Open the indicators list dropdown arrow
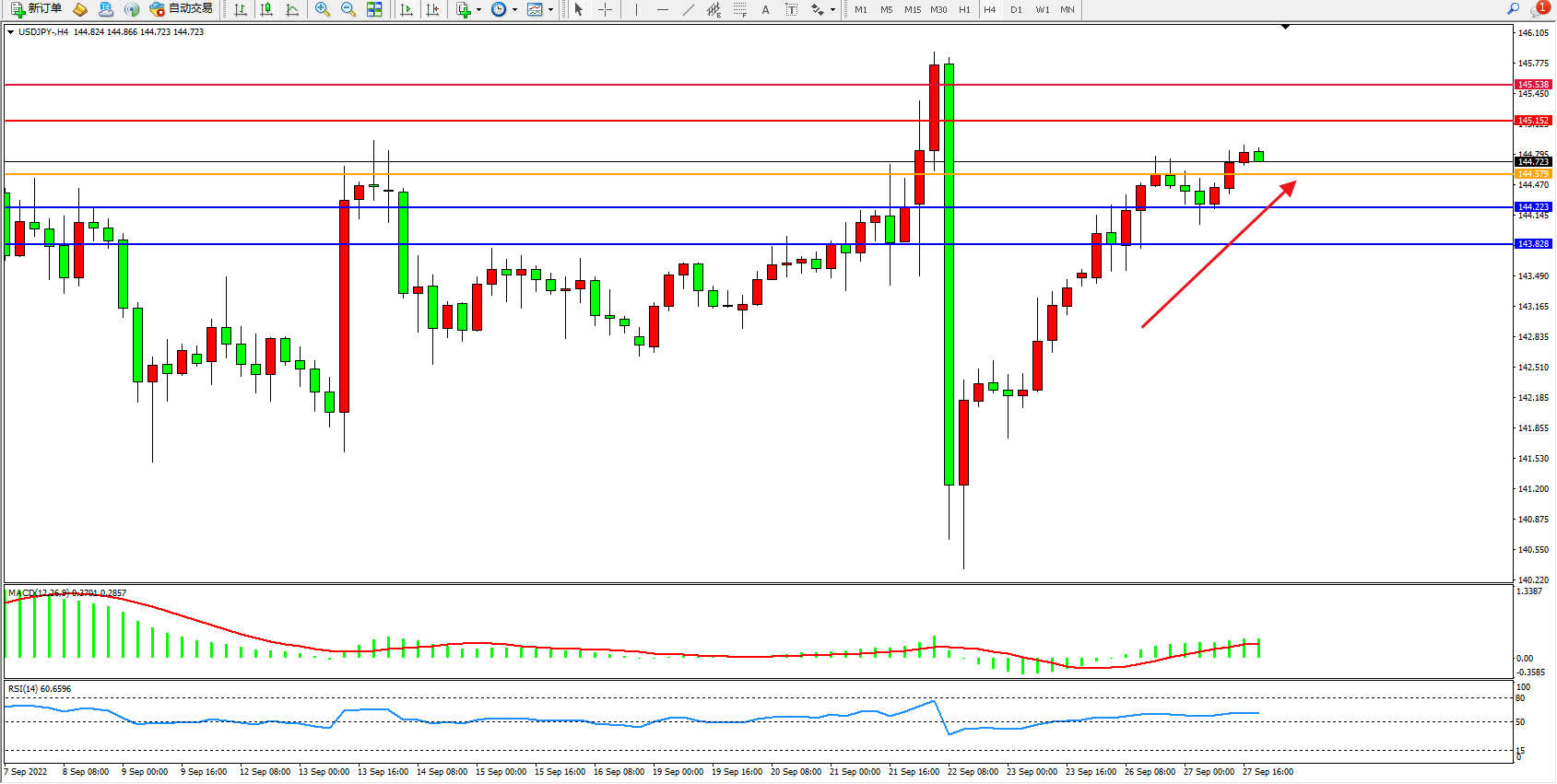 (478, 10)
